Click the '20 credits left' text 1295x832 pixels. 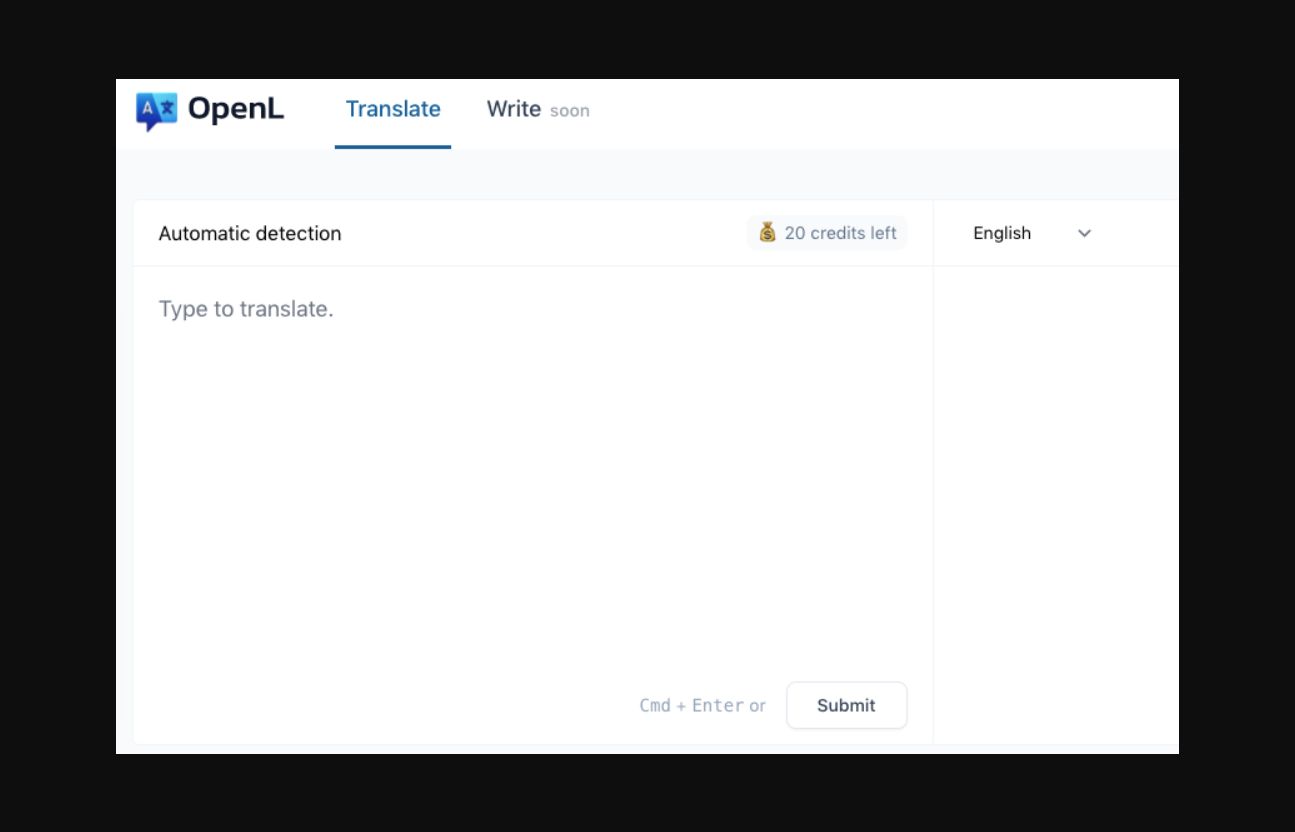click(x=840, y=233)
